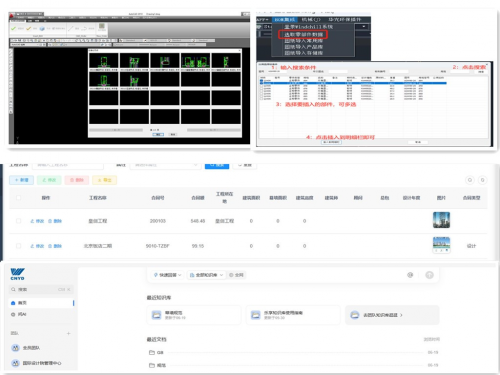
Task: Check the checkbox for contract 200103 row
Action: (x=18, y=221)
